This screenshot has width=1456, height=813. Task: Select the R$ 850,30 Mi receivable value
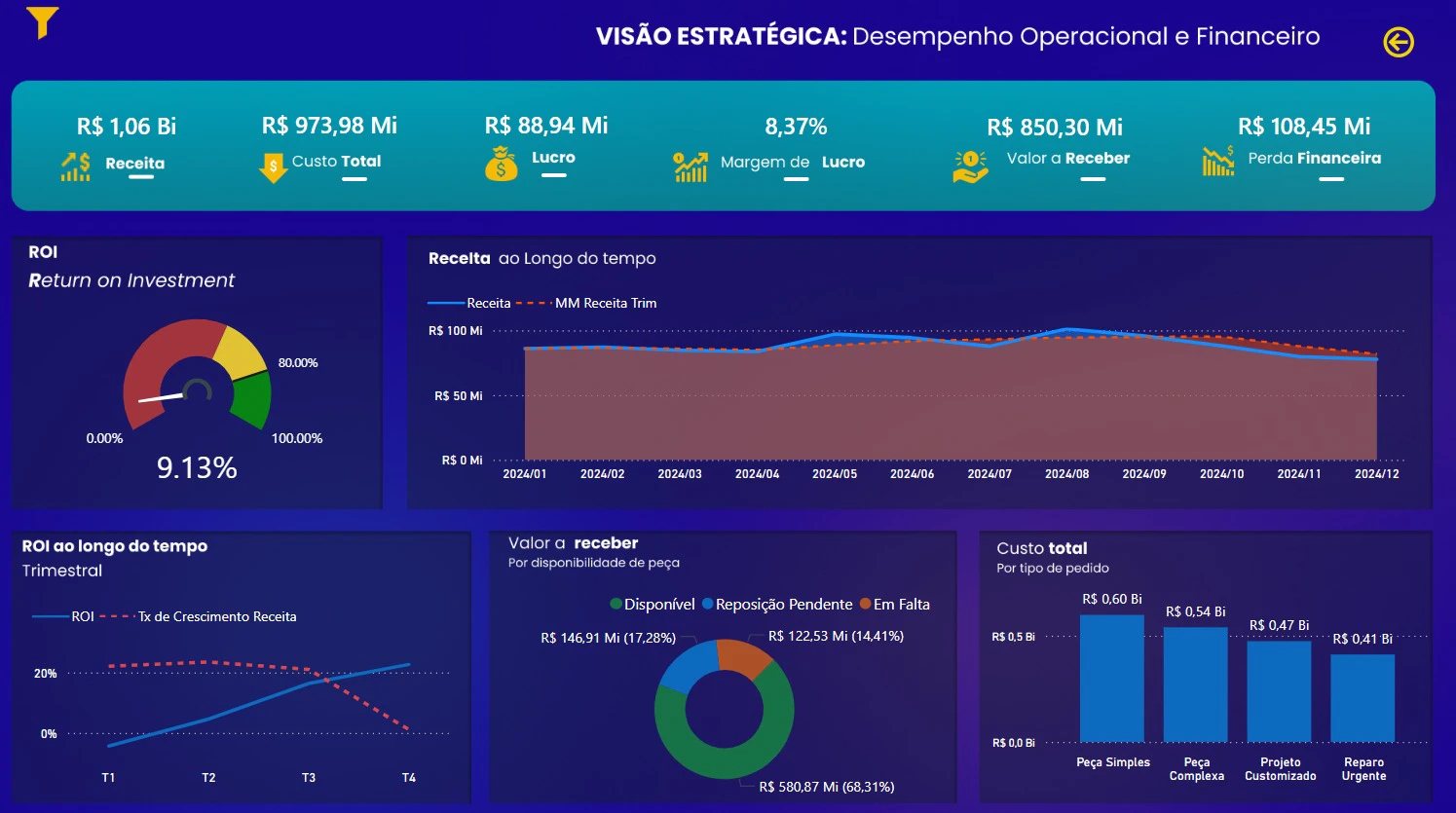coord(1055,128)
